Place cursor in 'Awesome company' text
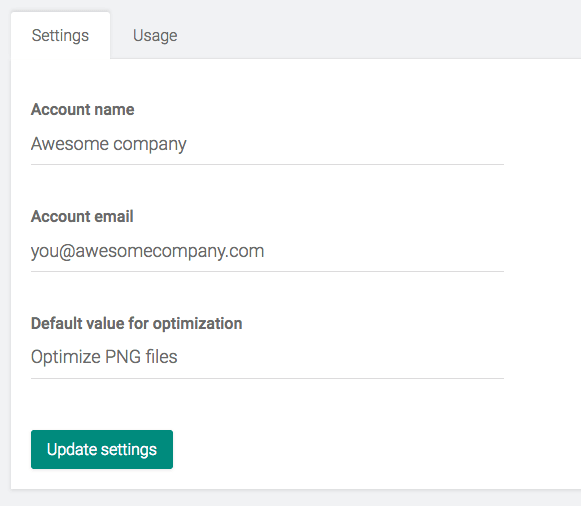Viewport: 581px width, 506px height. coord(109,144)
